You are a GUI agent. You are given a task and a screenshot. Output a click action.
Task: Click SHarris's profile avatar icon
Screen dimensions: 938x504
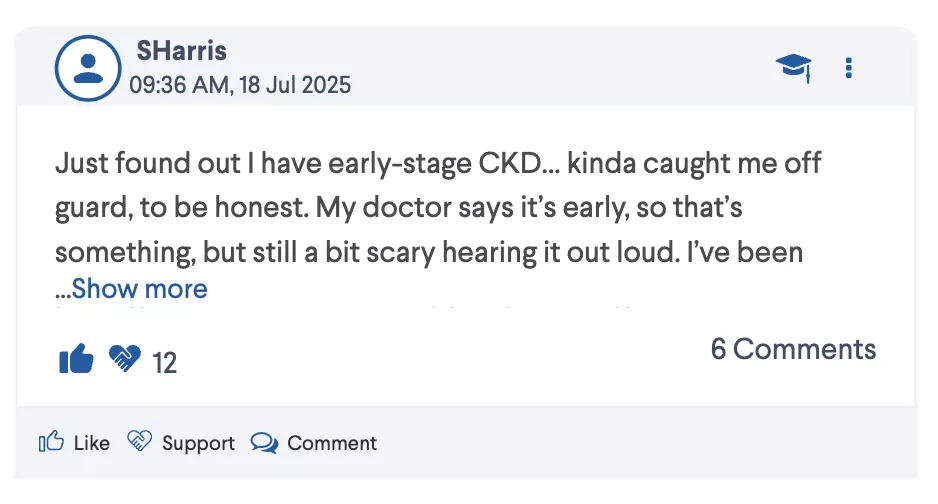pos(88,68)
